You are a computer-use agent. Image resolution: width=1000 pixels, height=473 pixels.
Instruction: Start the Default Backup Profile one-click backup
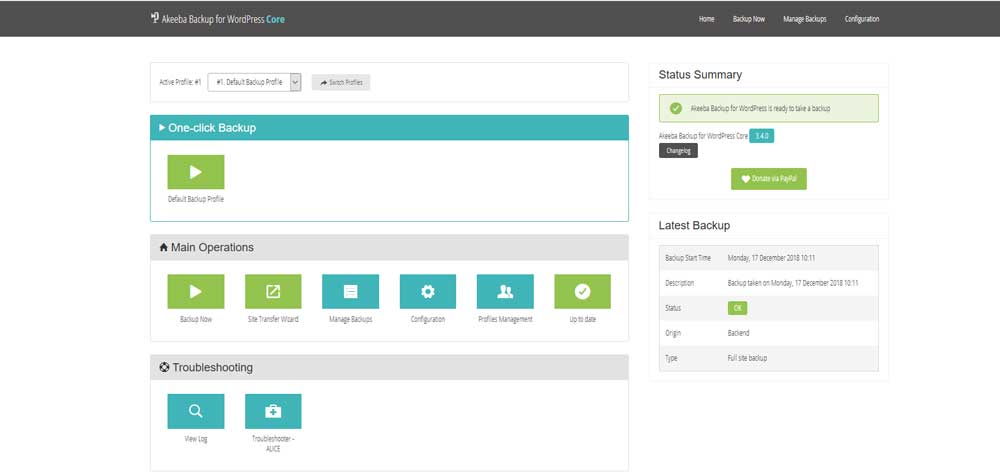click(196, 172)
